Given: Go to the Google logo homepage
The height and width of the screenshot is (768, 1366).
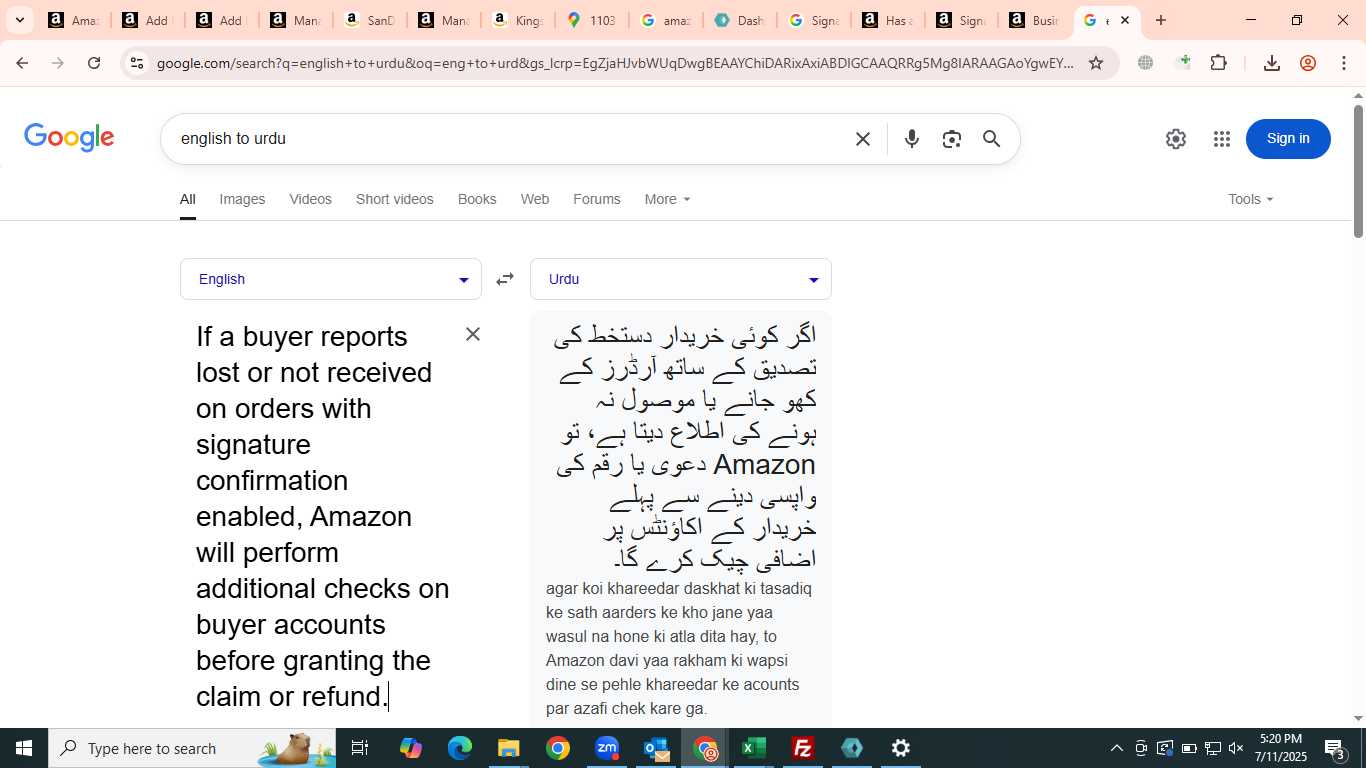Looking at the screenshot, I should point(69,138).
